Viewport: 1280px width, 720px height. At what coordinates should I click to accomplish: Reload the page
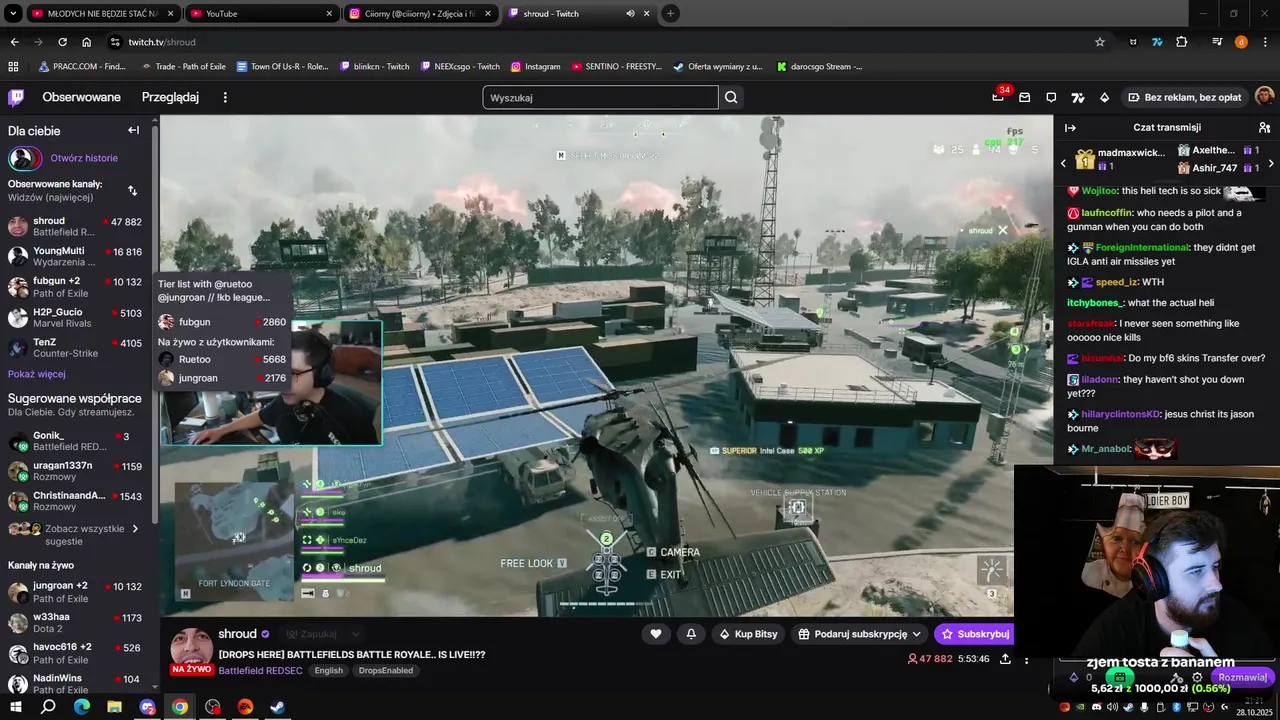point(62,42)
